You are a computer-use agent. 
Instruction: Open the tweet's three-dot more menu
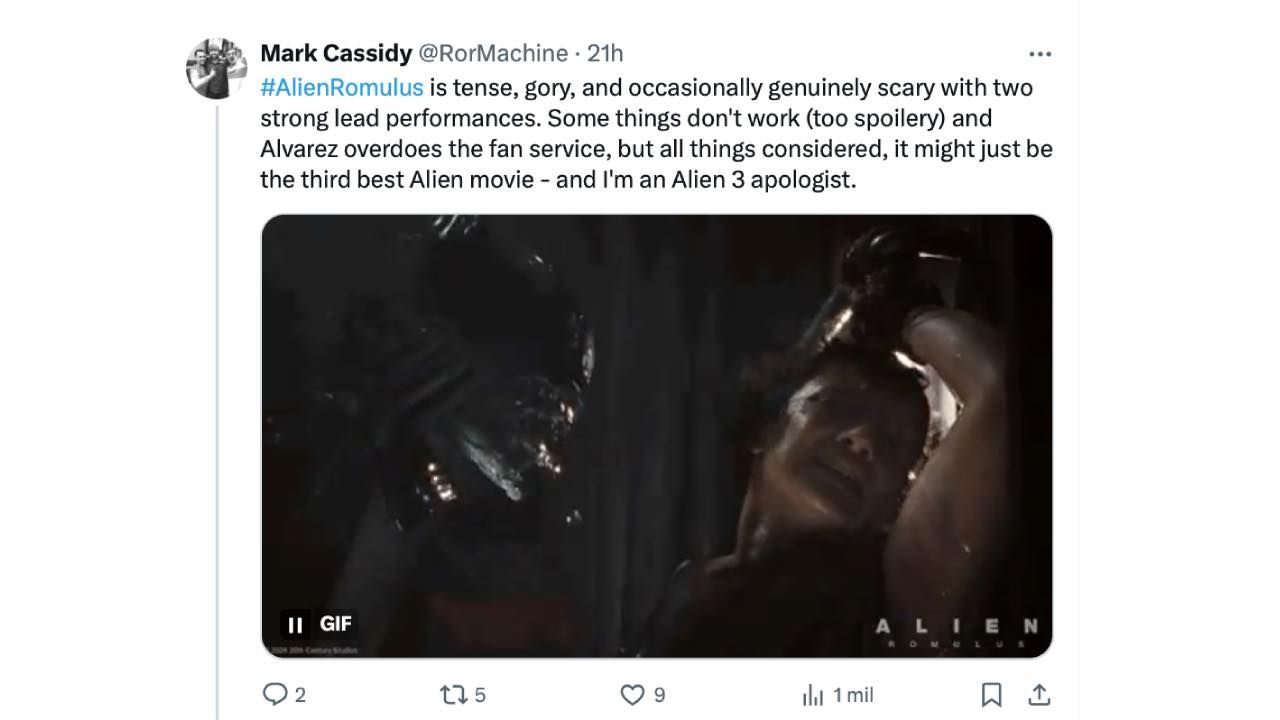(x=1039, y=54)
